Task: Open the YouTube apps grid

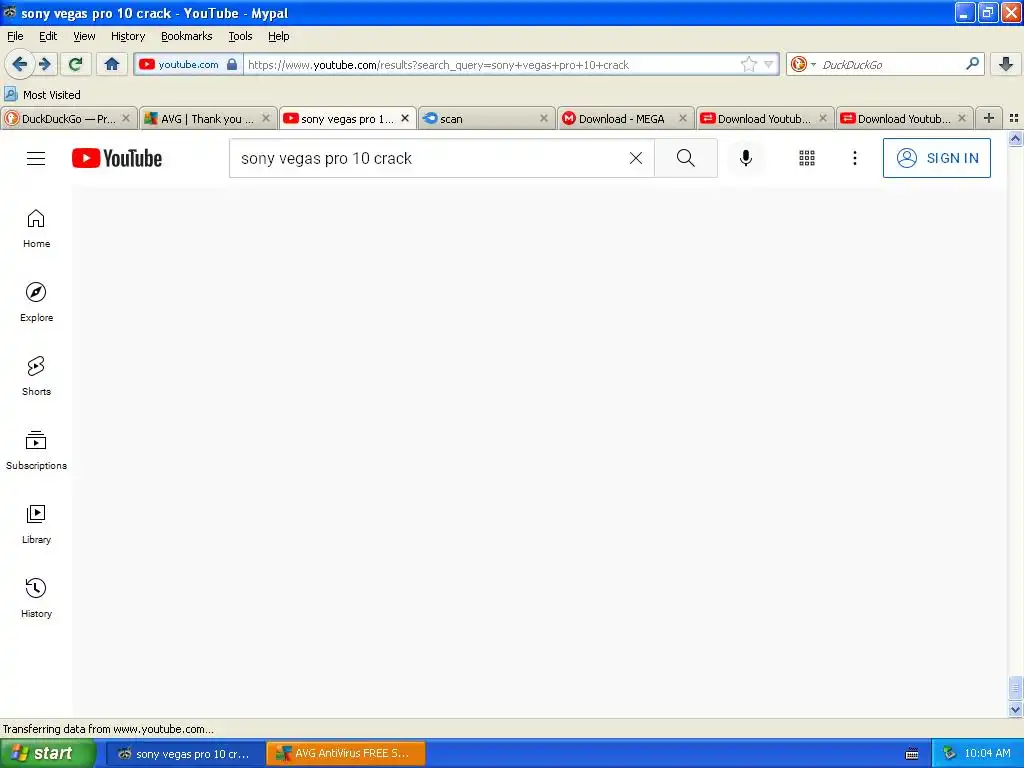Action: [x=807, y=158]
